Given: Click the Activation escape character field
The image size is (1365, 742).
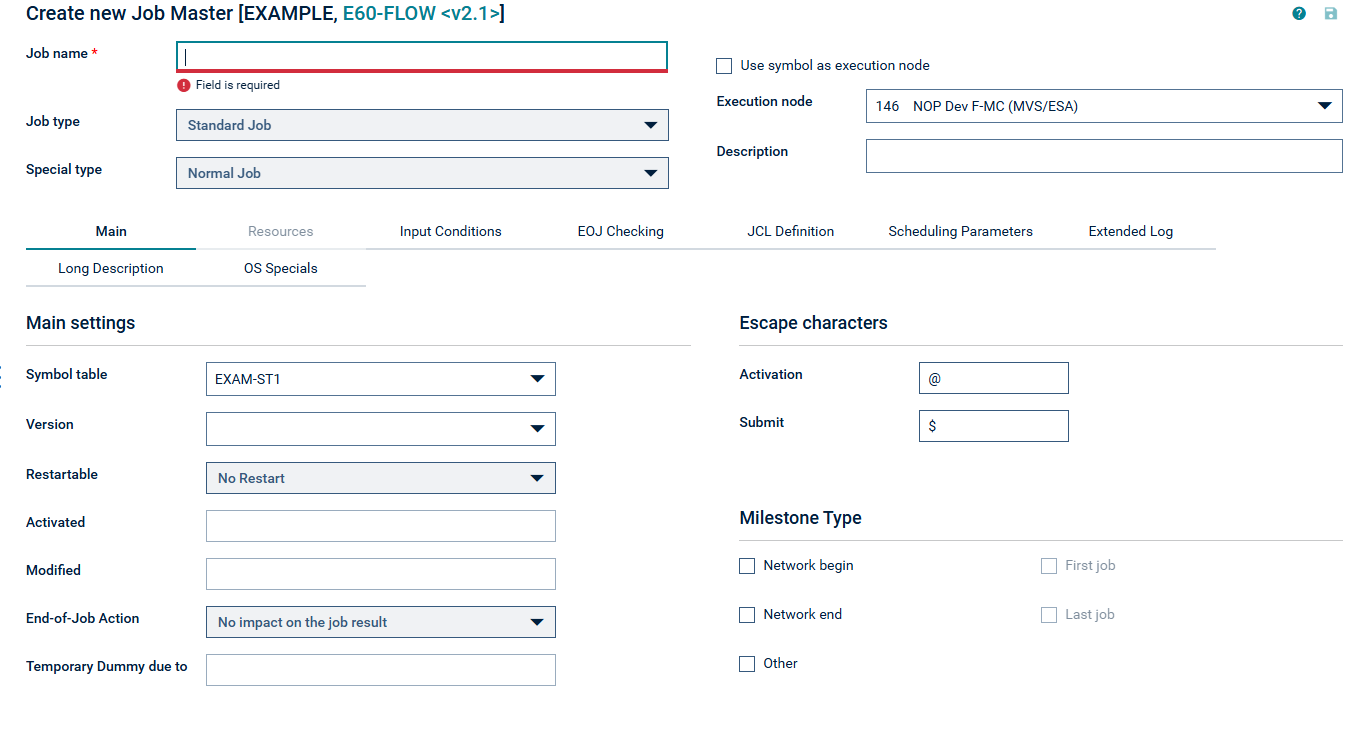Looking at the screenshot, I should 994,378.
